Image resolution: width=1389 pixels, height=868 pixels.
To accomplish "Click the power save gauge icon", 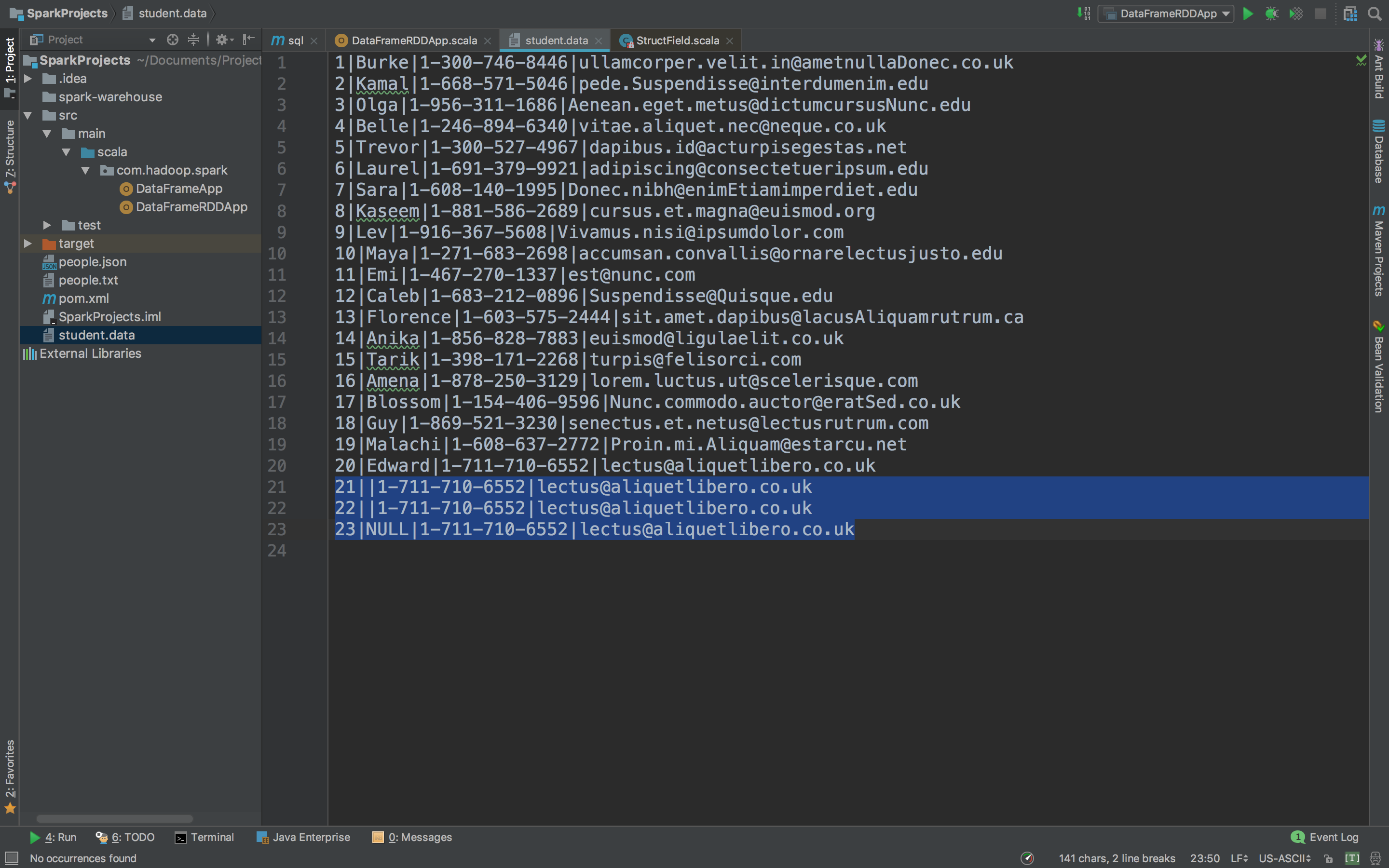I will [x=1027, y=858].
